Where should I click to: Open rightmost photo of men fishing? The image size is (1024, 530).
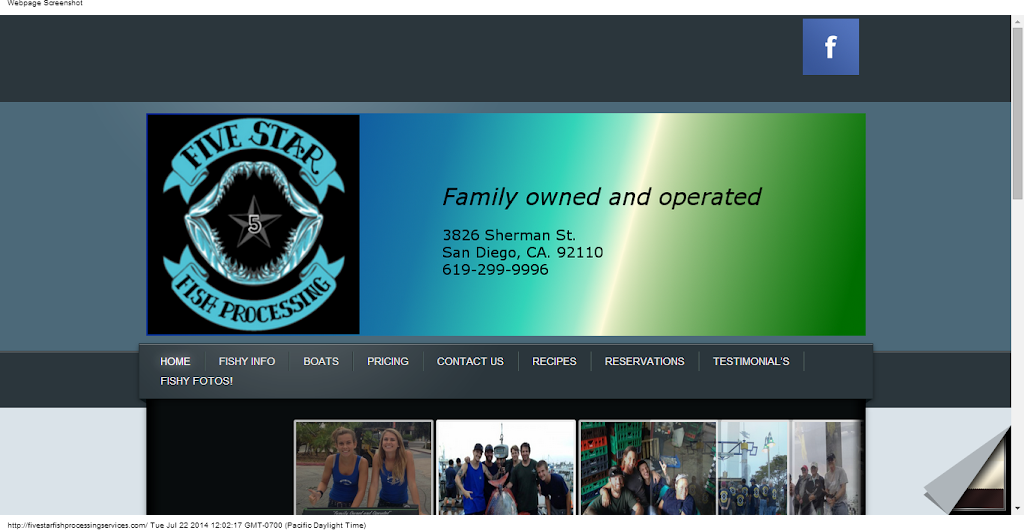[x=827, y=467]
